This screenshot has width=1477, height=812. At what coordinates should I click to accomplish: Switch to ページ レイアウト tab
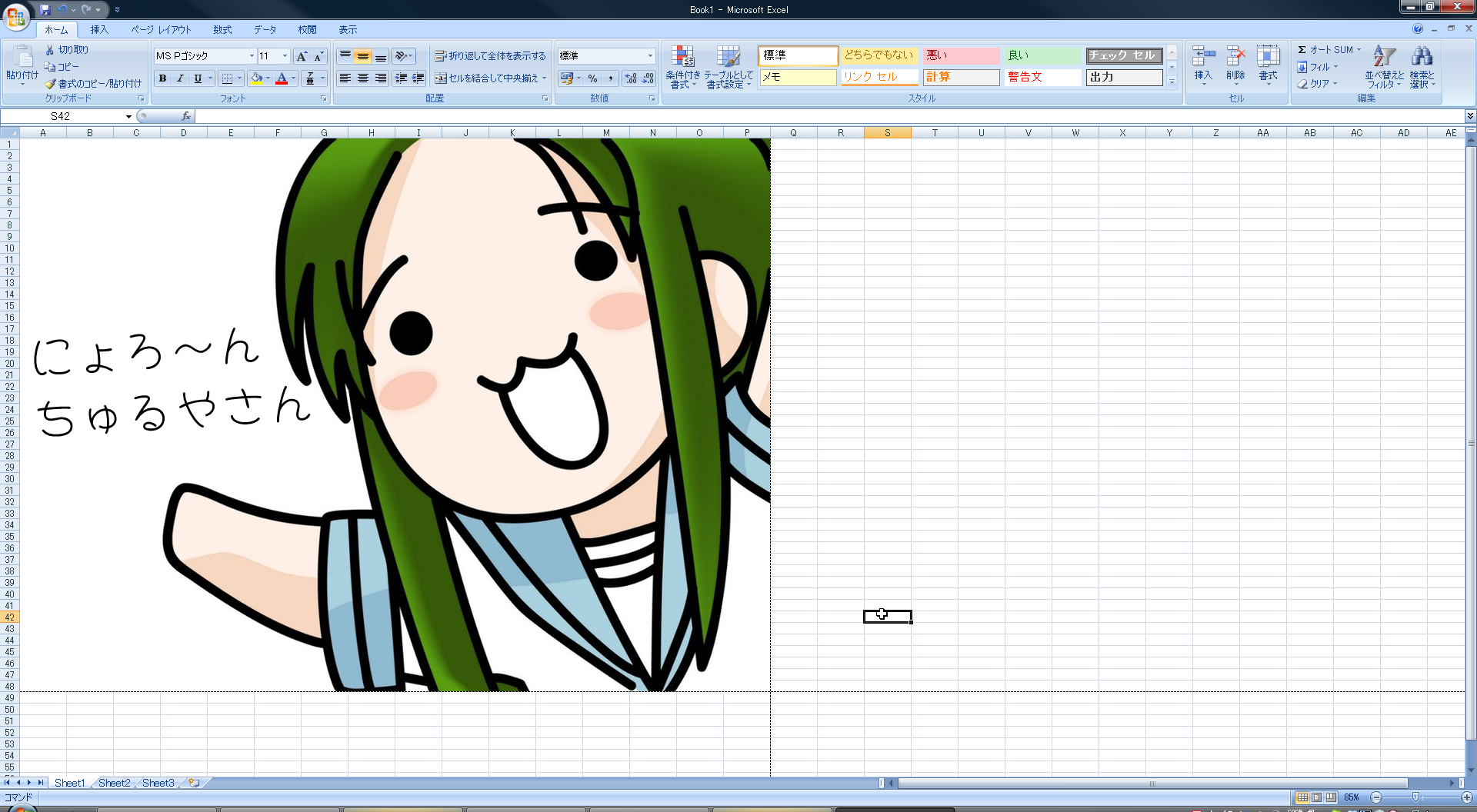(x=161, y=29)
